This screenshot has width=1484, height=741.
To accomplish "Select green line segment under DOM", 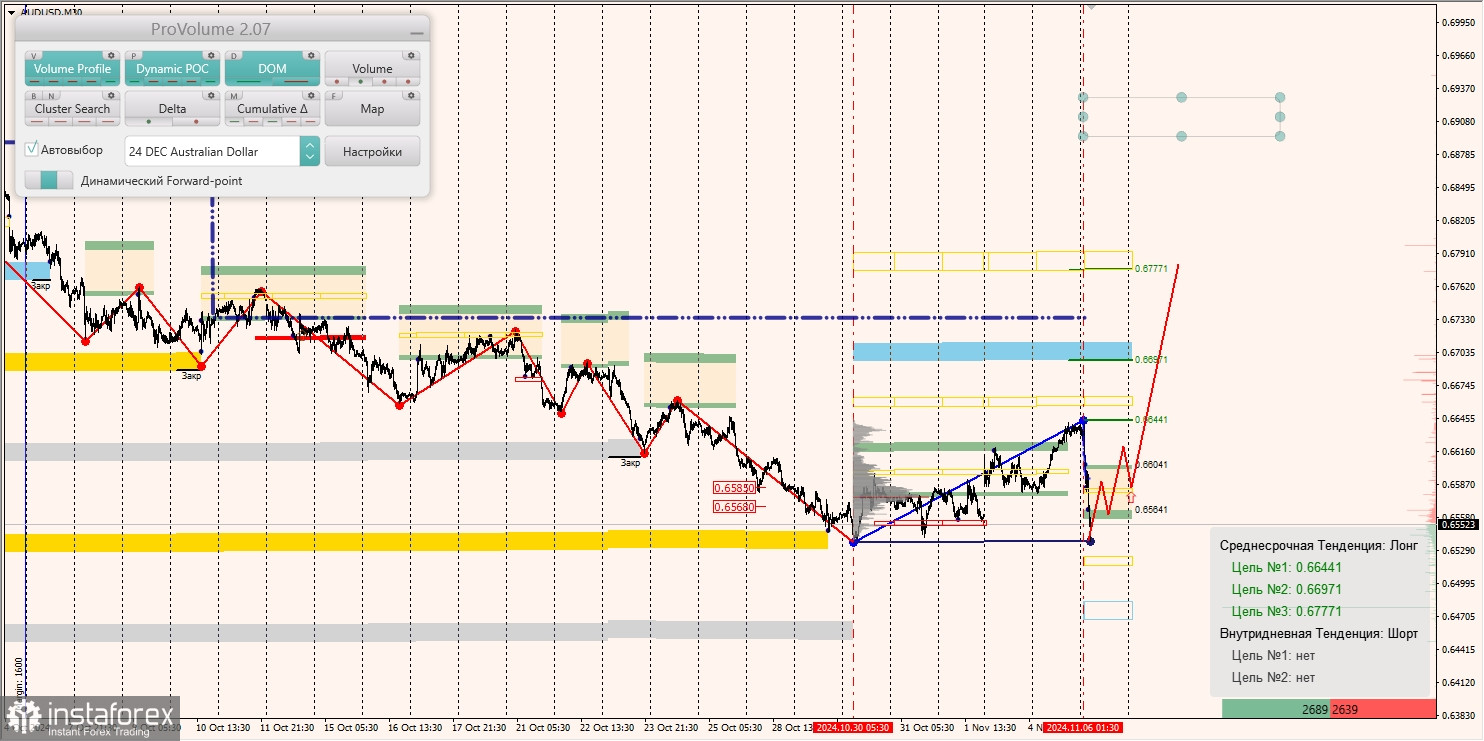I will coord(248,81).
